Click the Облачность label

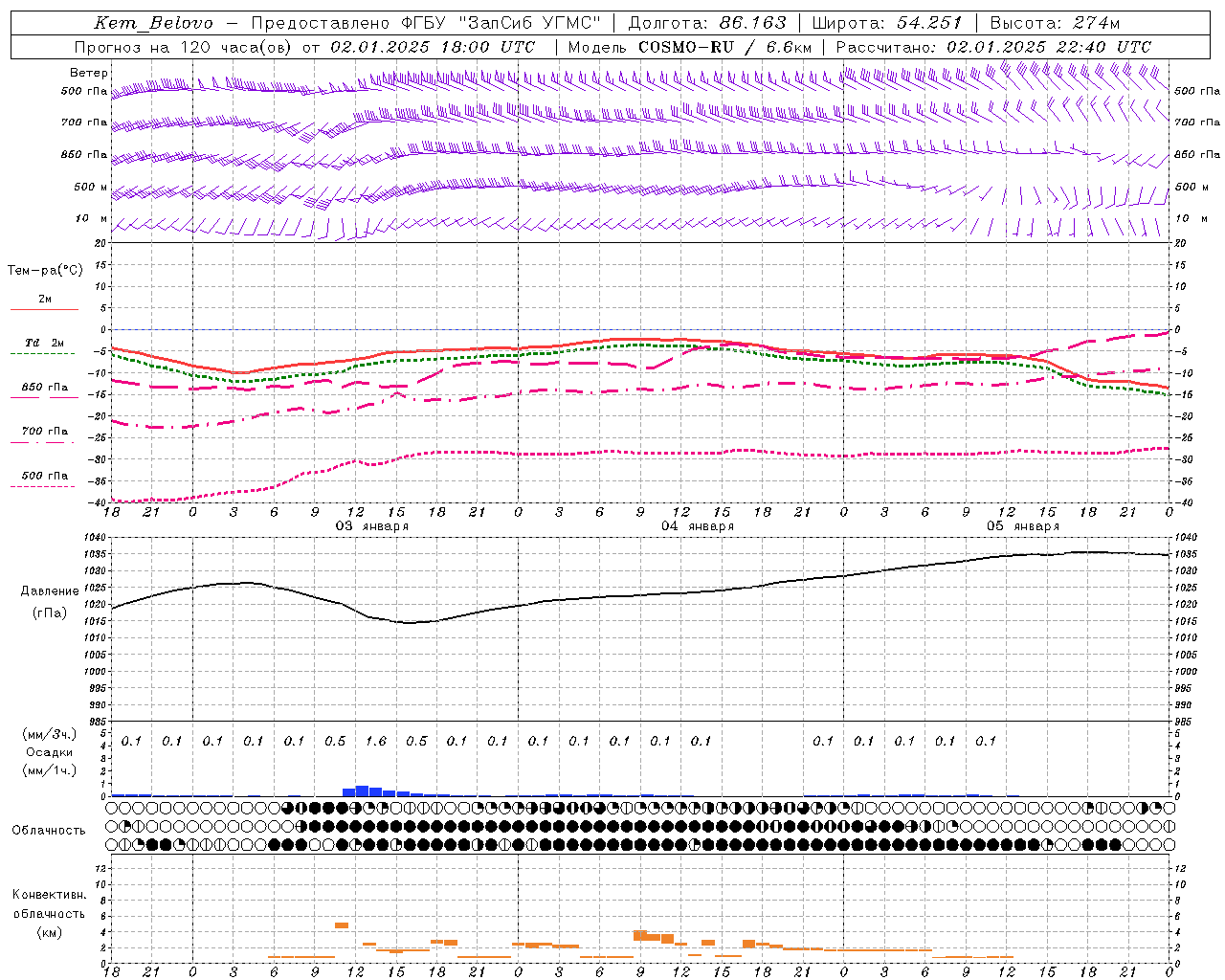49,831
